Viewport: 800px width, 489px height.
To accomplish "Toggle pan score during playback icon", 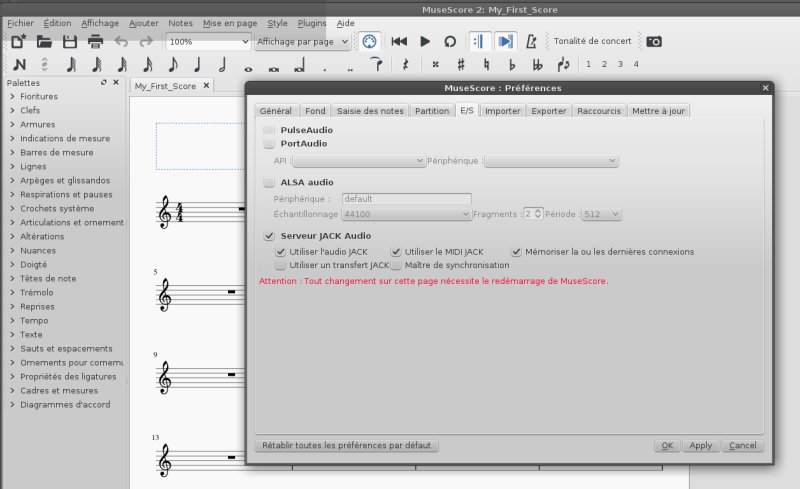I will point(505,41).
